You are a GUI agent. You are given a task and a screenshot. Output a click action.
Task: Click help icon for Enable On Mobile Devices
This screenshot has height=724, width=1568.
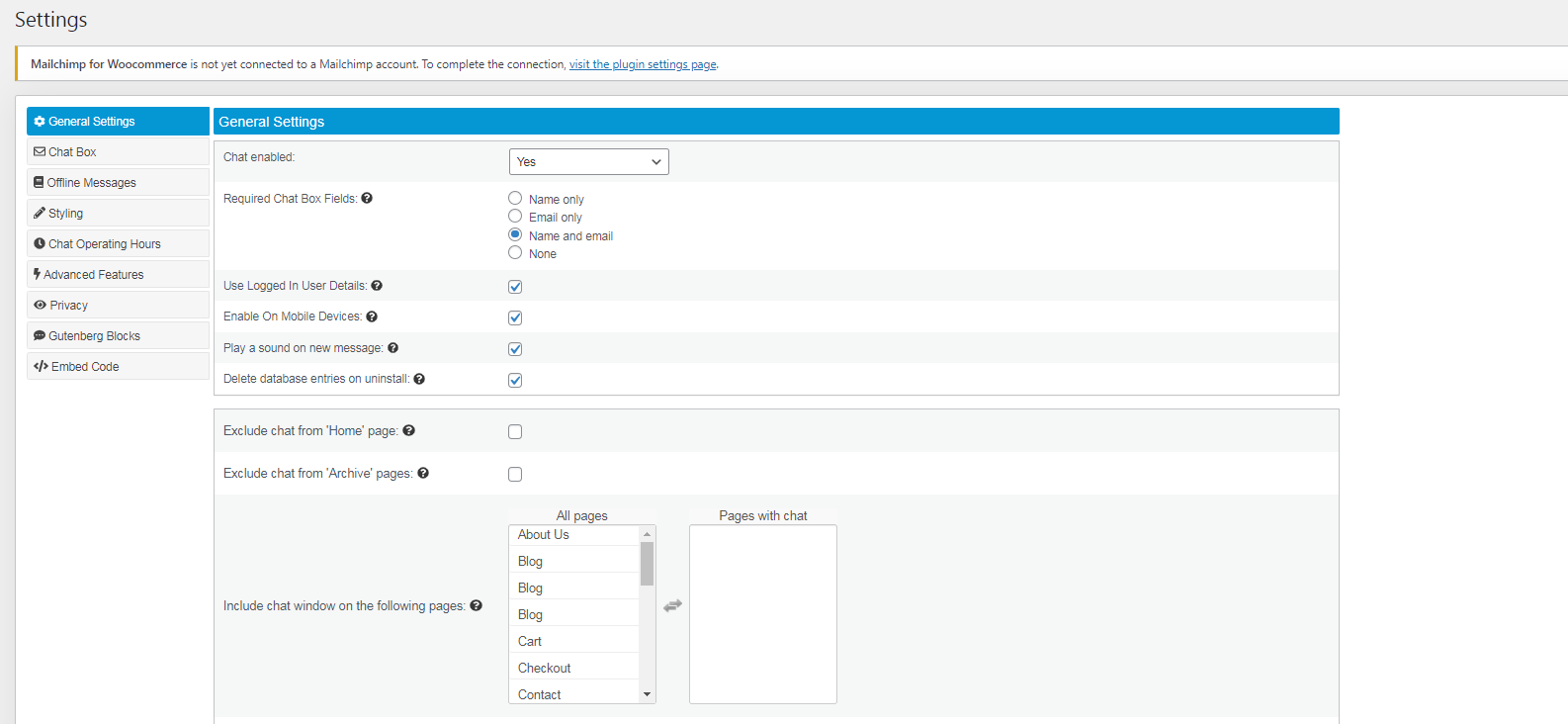pos(372,317)
